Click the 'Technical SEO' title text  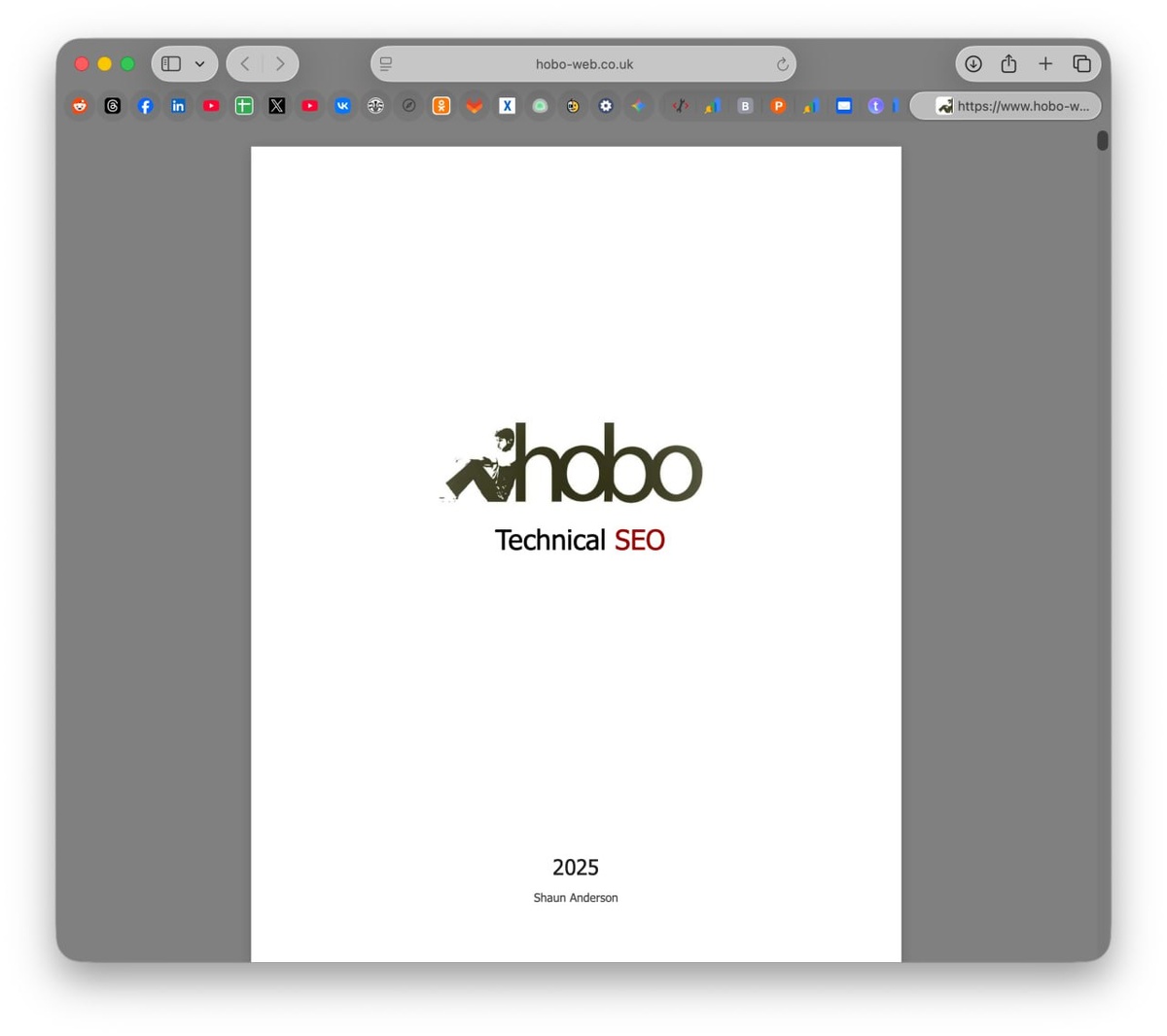[x=580, y=540]
